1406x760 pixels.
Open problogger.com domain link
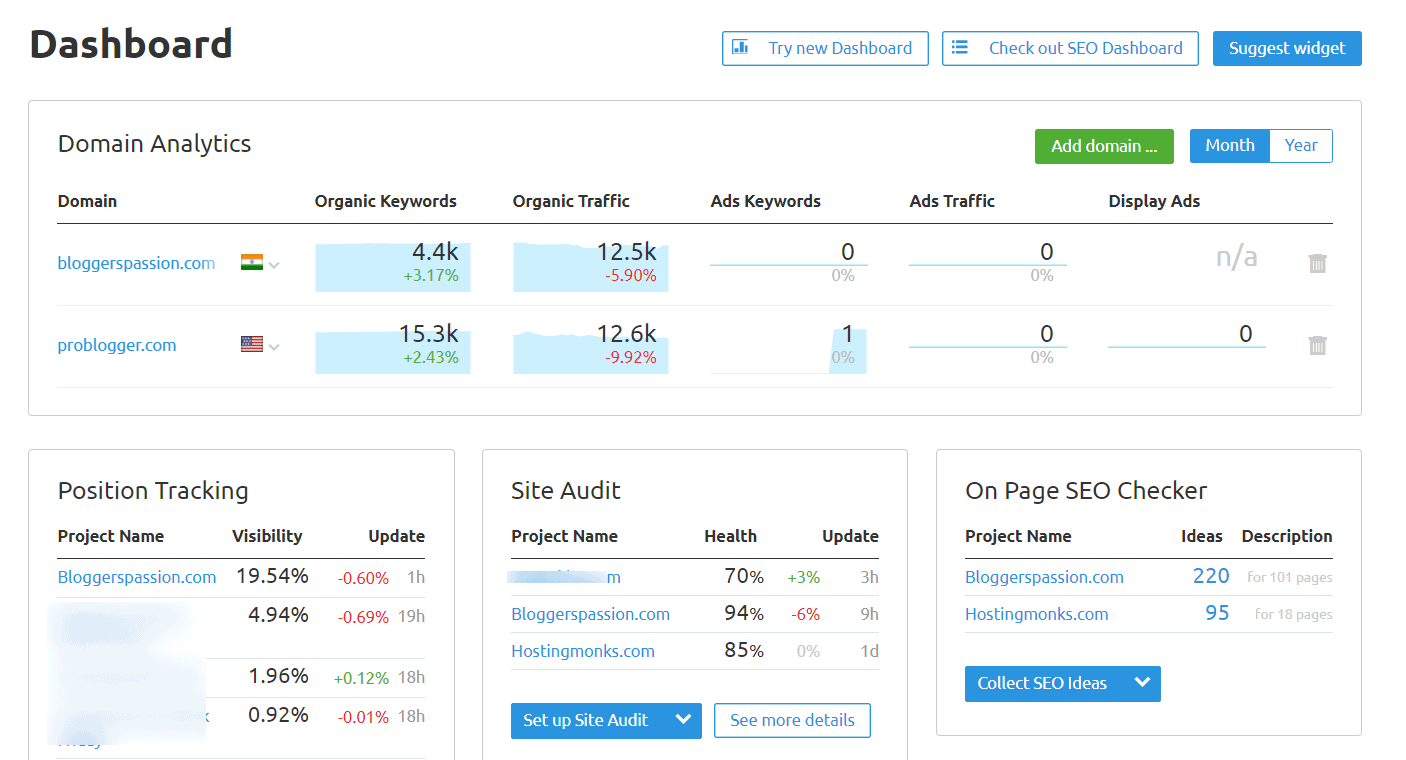pos(117,345)
